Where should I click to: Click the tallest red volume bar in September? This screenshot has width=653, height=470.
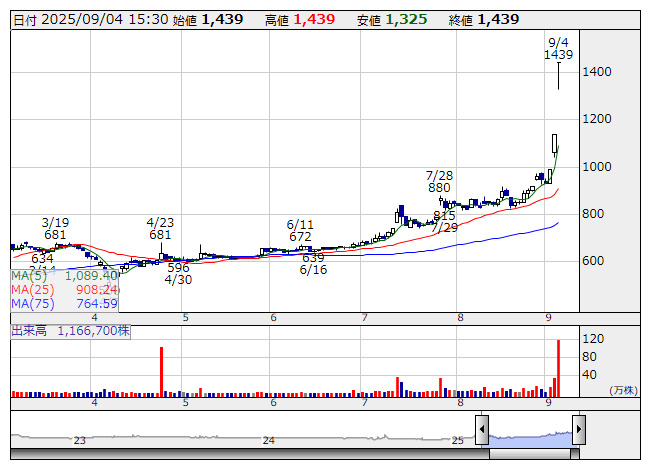[558, 367]
